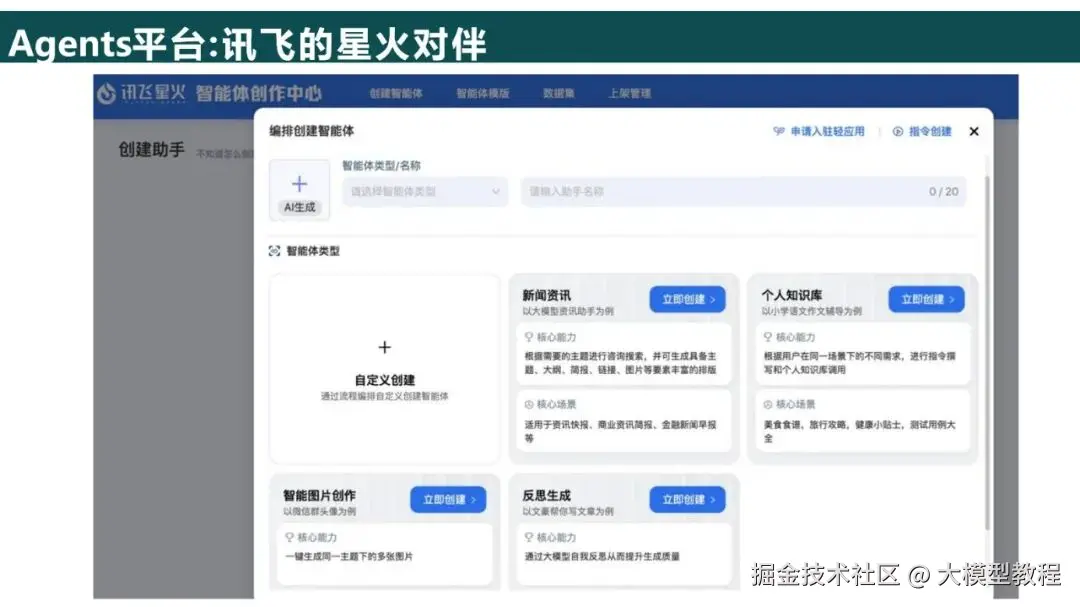Image resolution: width=1080 pixels, height=607 pixels.
Task: Click the 核心场景 icon in 个人知识库
Action: [x=768, y=404]
